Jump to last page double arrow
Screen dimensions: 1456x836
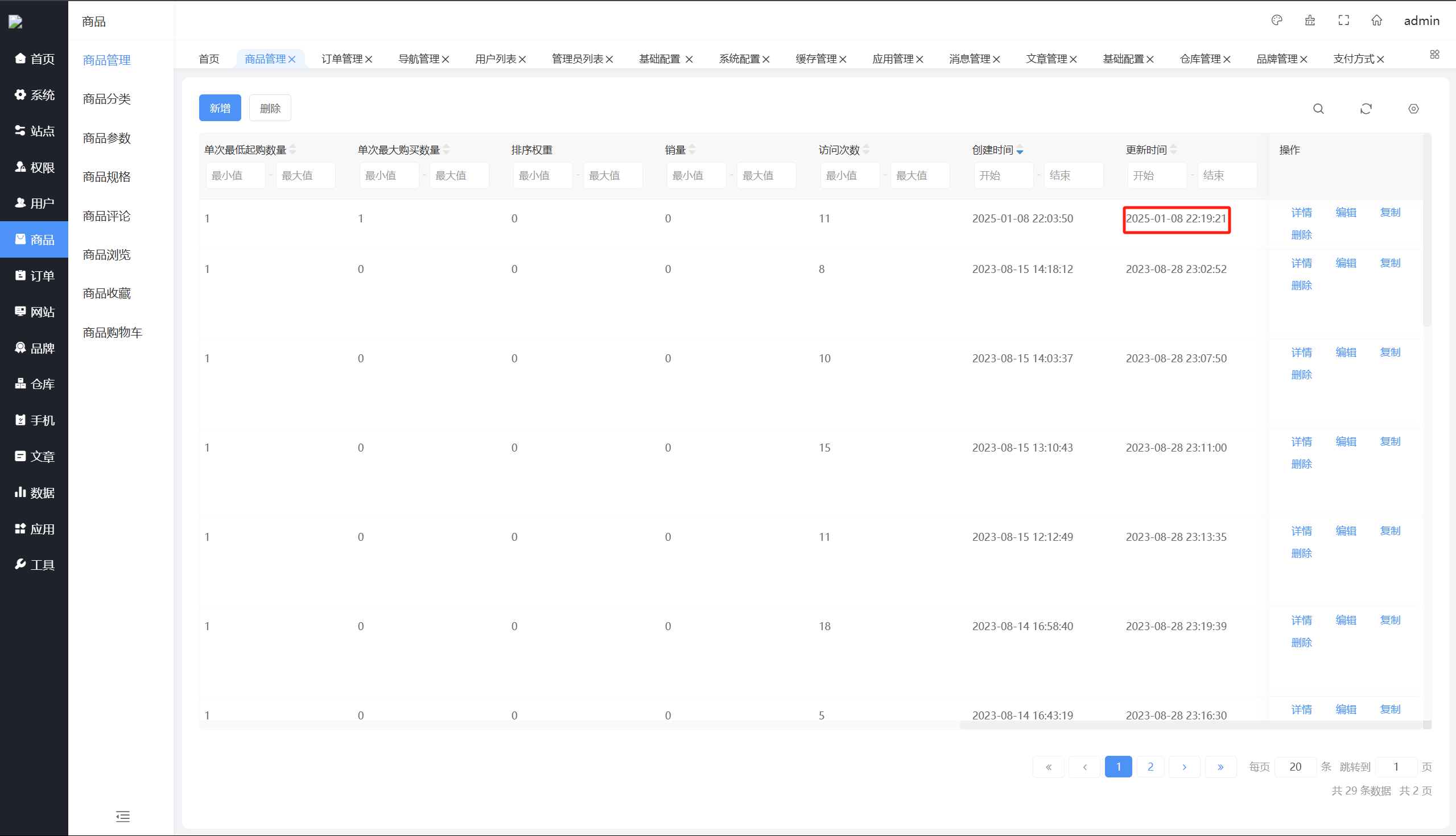click(1220, 767)
